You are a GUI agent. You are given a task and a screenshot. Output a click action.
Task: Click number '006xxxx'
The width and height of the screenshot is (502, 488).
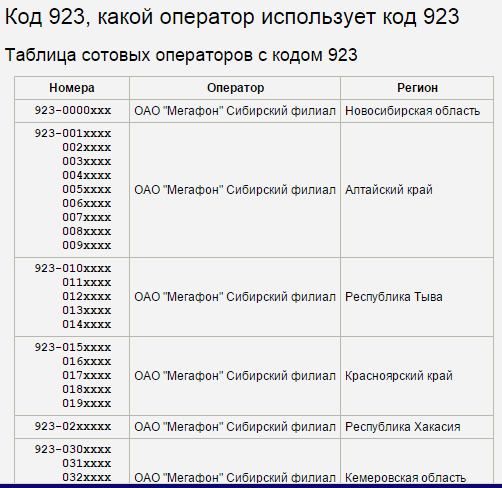(x=87, y=203)
